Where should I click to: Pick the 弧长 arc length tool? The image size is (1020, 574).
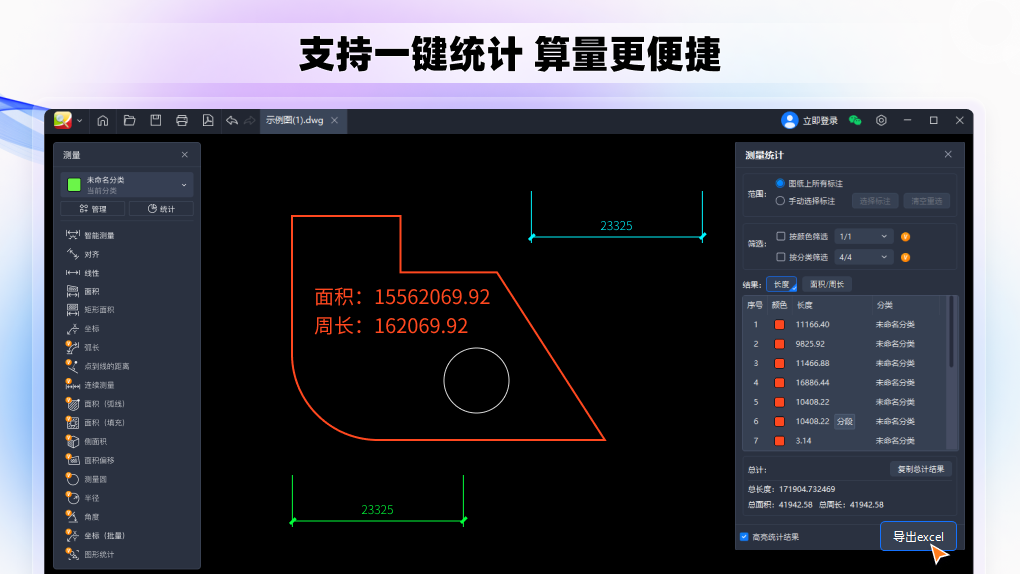click(x=91, y=347)
